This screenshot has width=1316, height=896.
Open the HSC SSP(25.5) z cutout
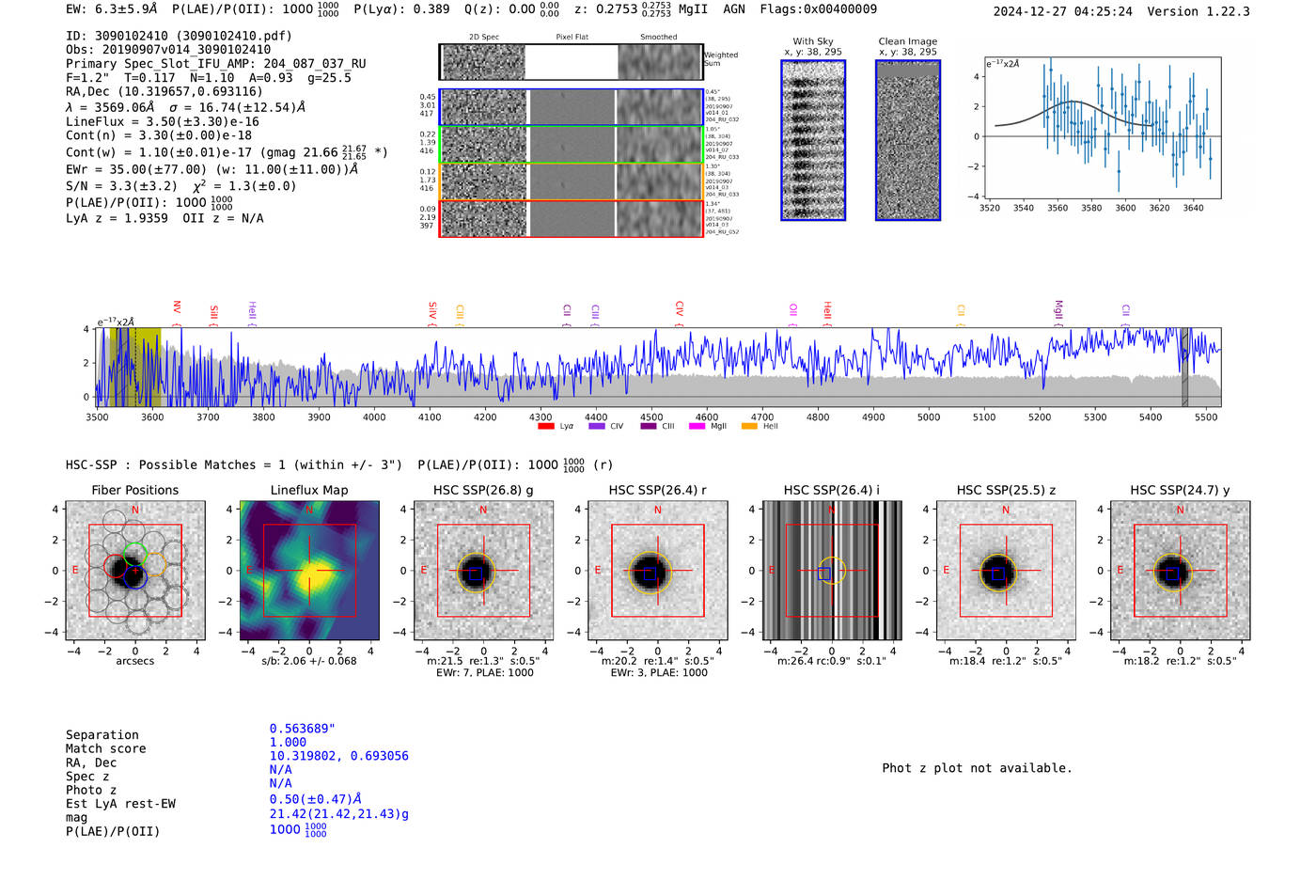pos(1006,570)
